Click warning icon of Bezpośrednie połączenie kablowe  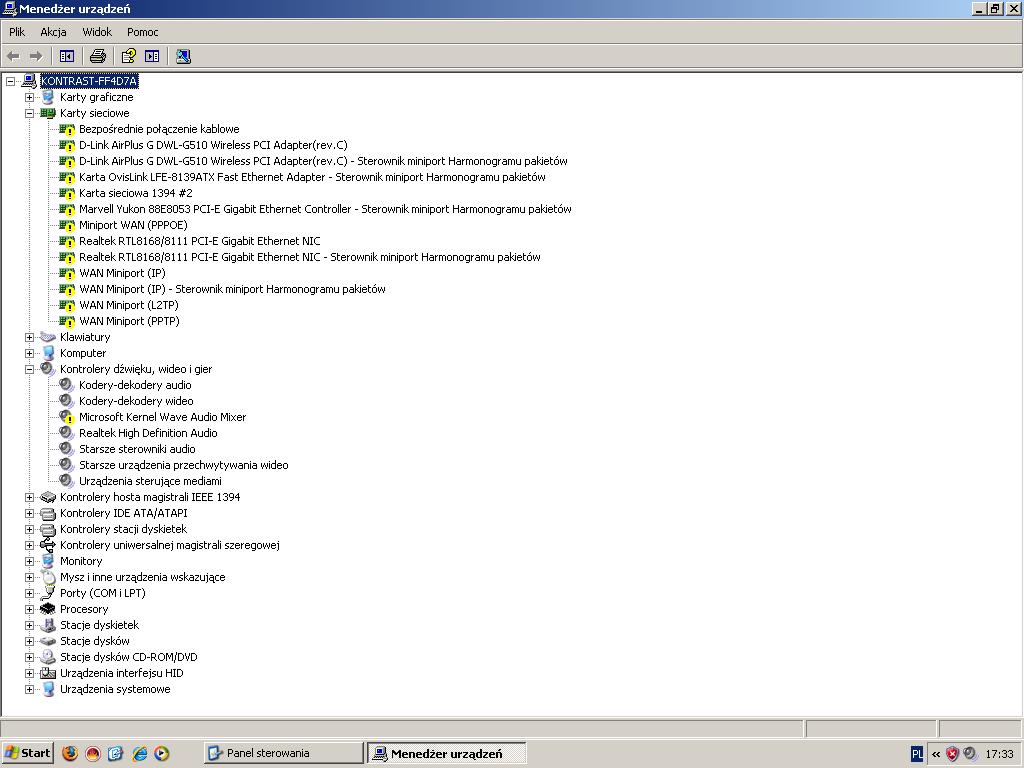tap(67, 129)
